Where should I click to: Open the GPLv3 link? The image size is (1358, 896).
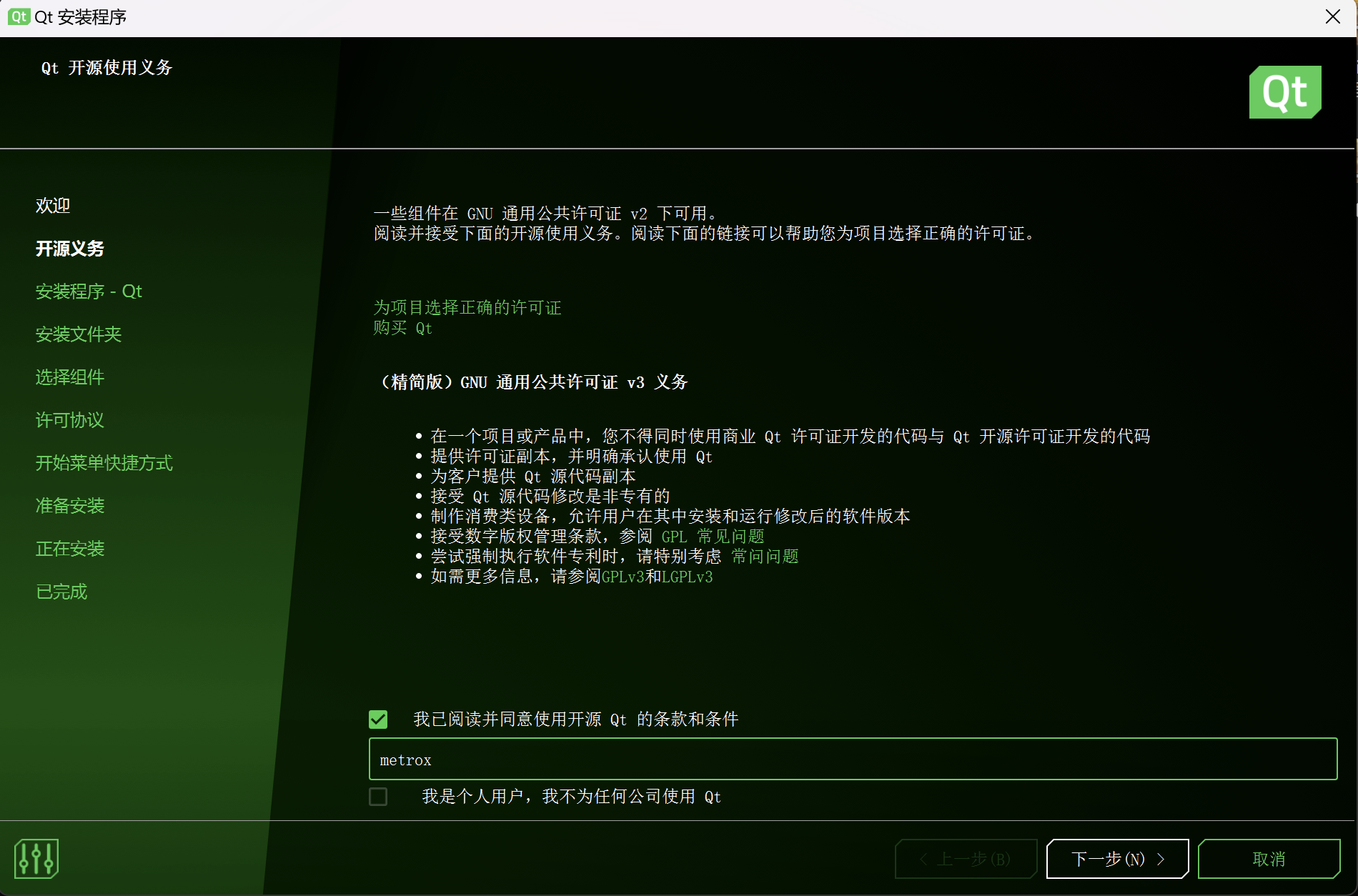pyautogui.click(x=623, y=577)
